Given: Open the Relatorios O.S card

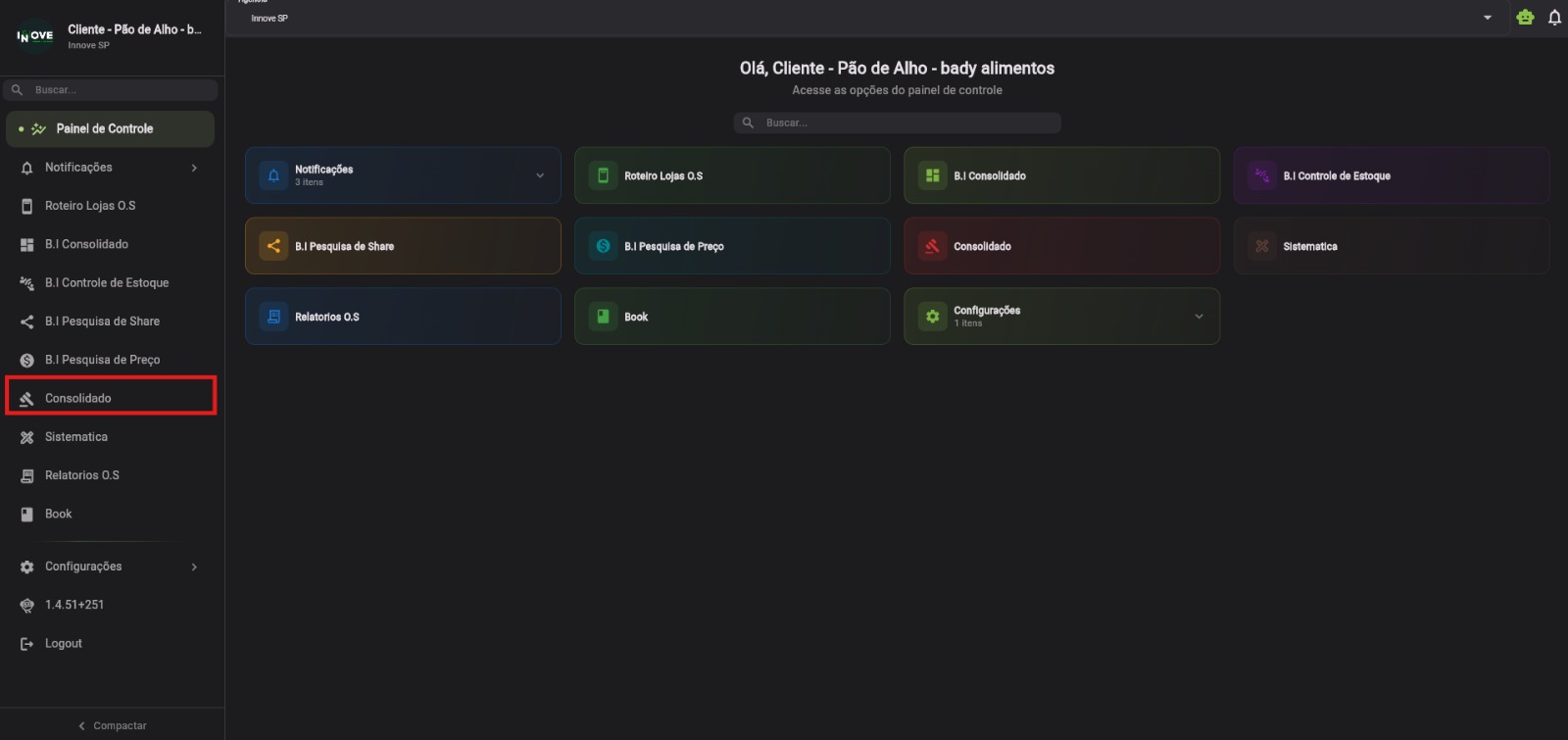Looking at the screenshot, I should (403, 317).
